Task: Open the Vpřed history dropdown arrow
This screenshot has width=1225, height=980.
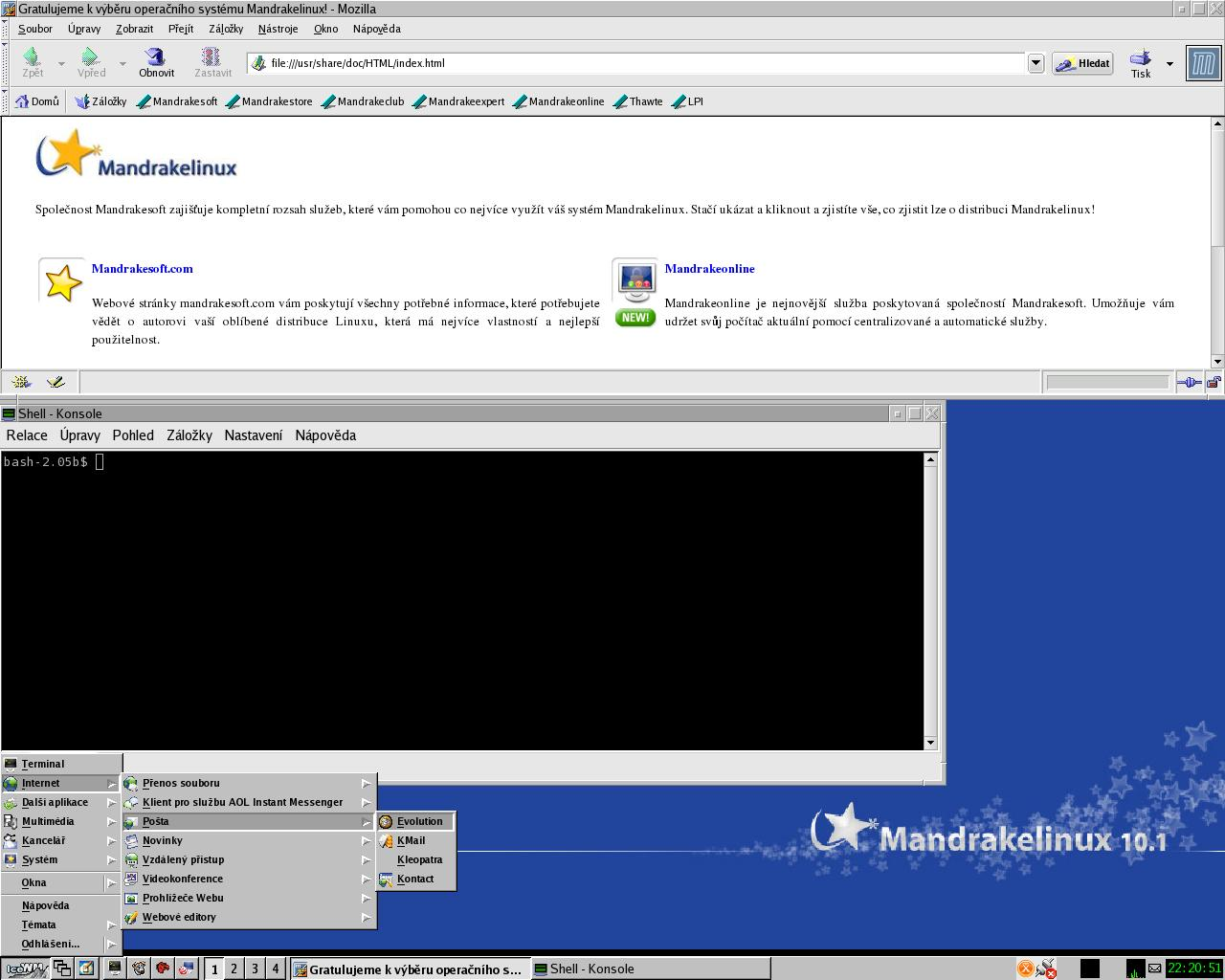Action: tap(122, 64)
